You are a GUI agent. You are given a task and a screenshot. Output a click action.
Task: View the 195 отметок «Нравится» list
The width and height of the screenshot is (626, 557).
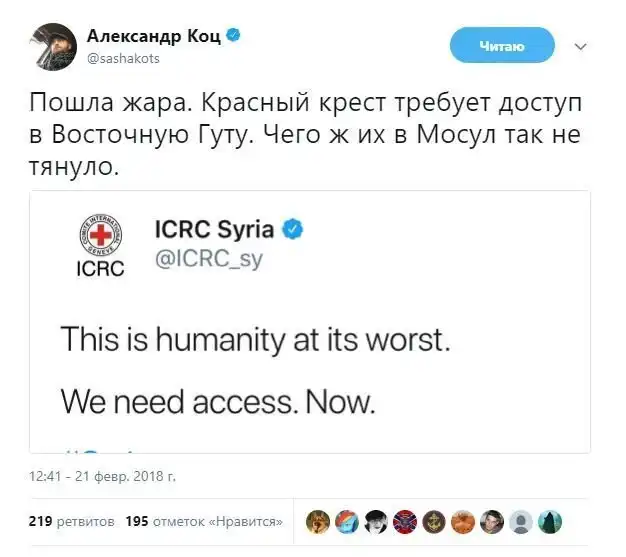click(x=204, y=521)
